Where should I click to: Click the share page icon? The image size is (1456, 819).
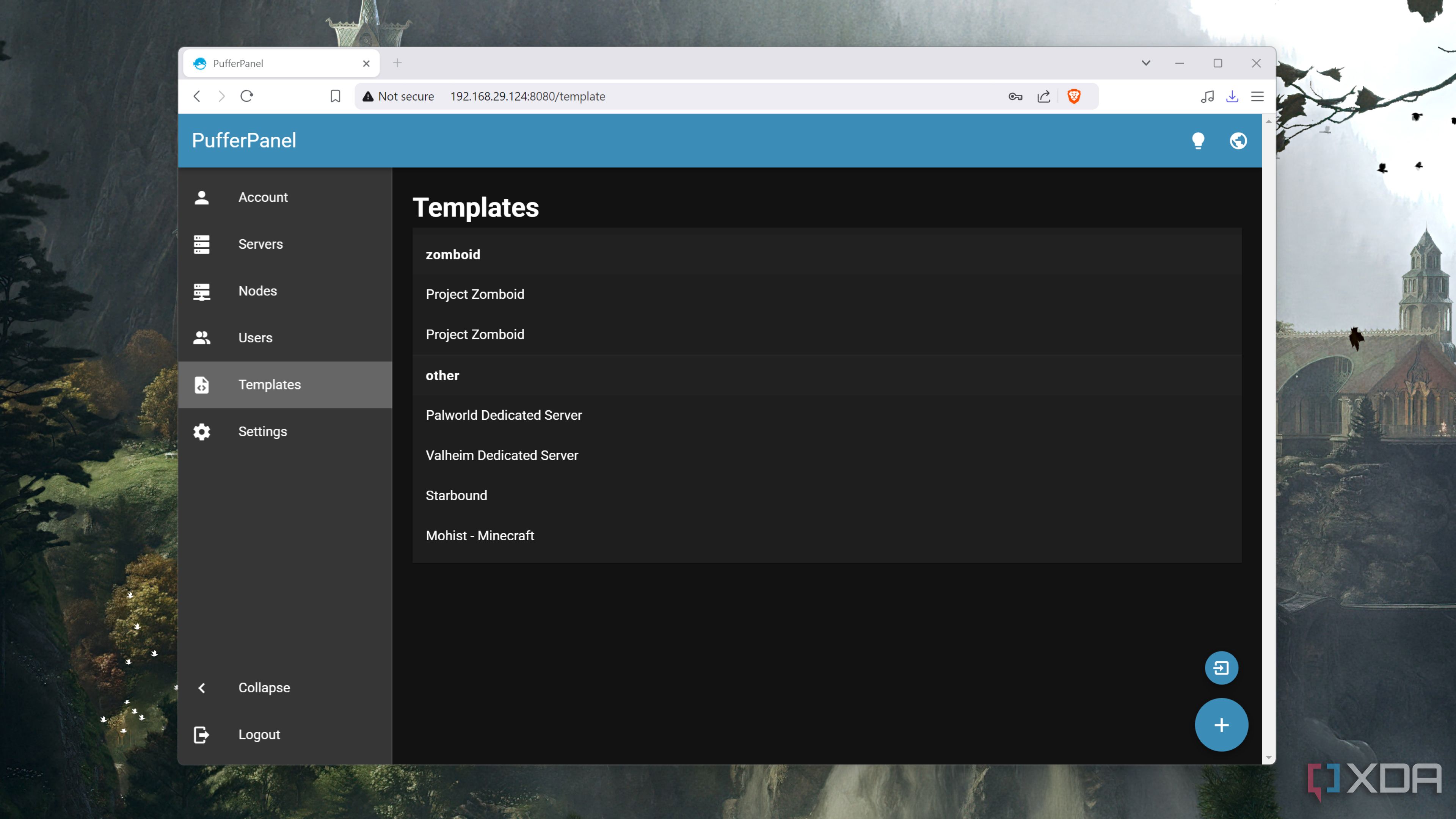[x=1044, y=97]
